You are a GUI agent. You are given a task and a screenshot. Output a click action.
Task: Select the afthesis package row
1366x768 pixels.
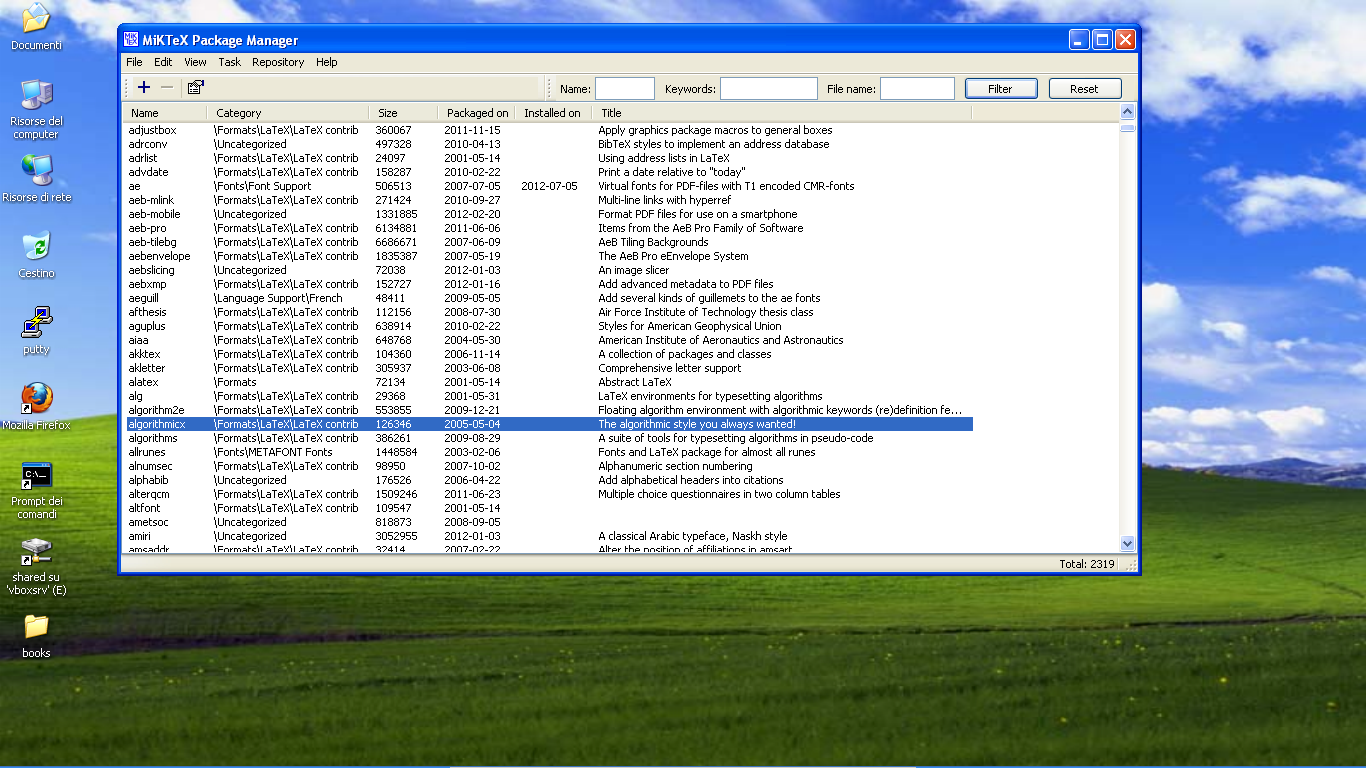click(x=548, y=312)
